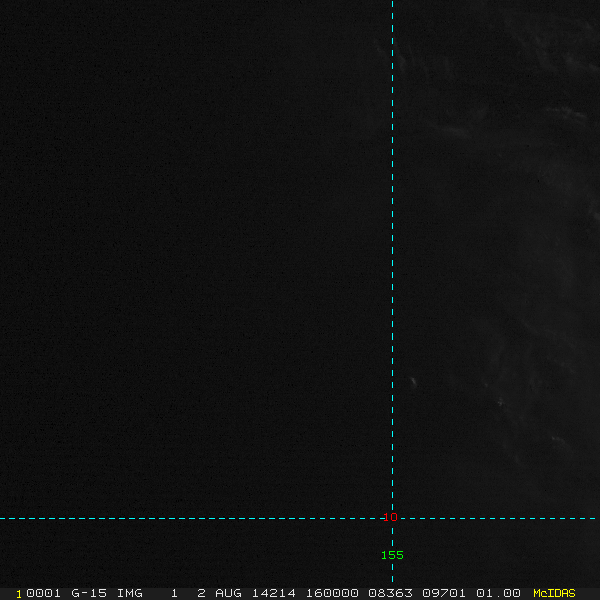
Task: Click the "0001" frame number text
Action: pyautogui.click(x=43, y=593)
